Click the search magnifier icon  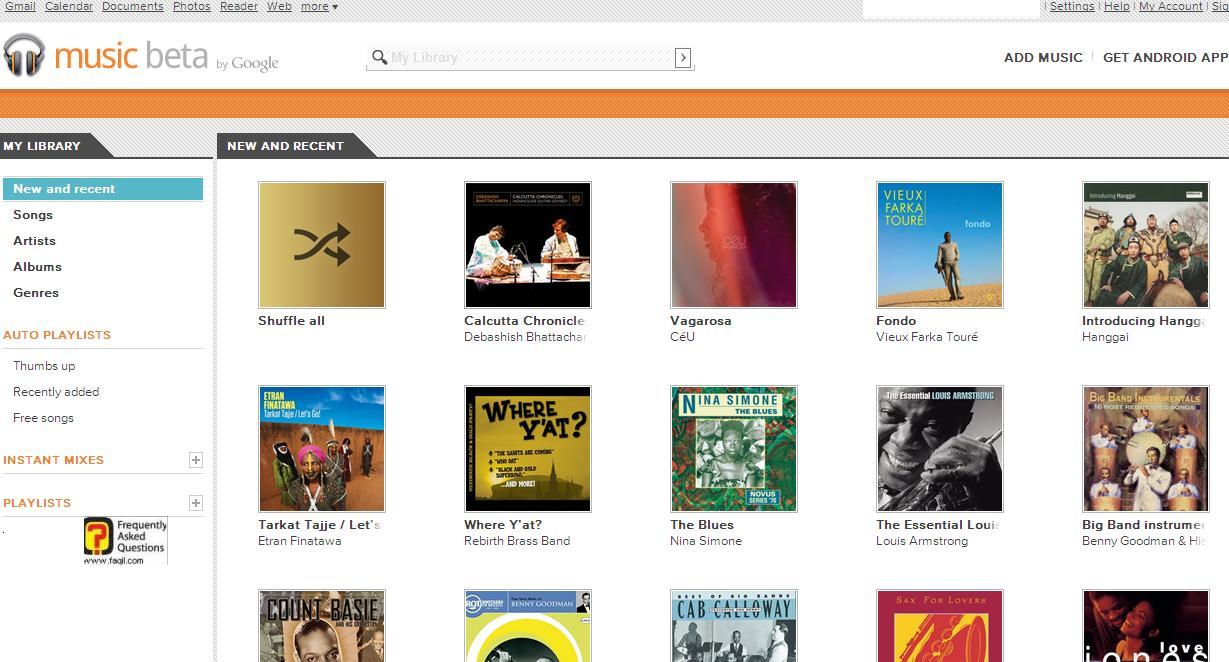379,58
